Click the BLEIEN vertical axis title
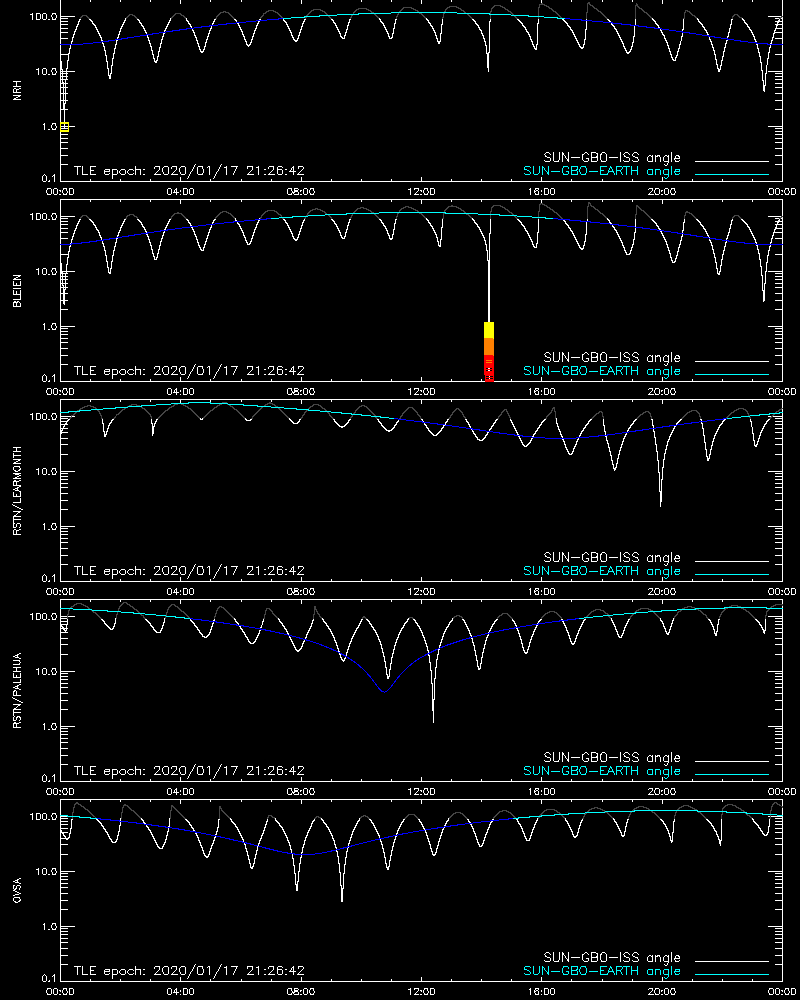800x1000 pixels. tap(17, 291)
